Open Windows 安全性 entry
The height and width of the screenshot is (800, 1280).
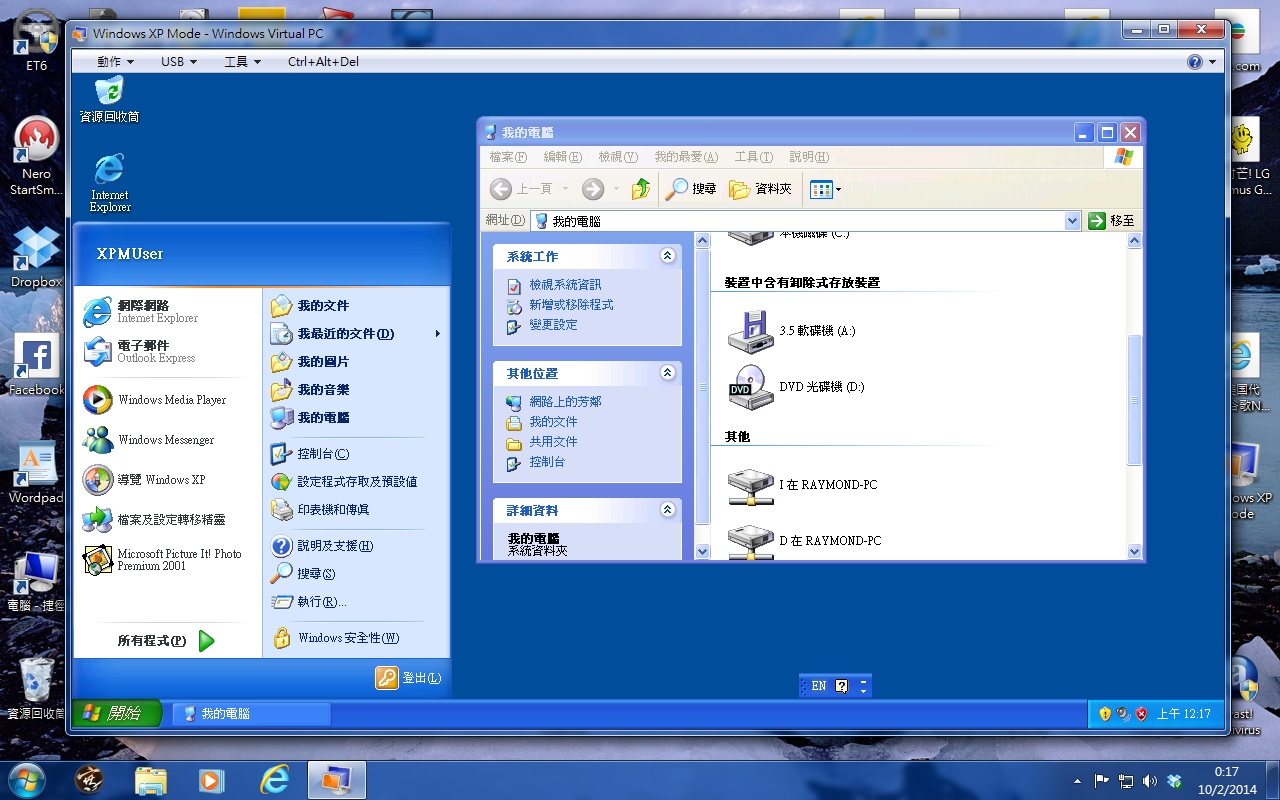(x=355, y=638)
